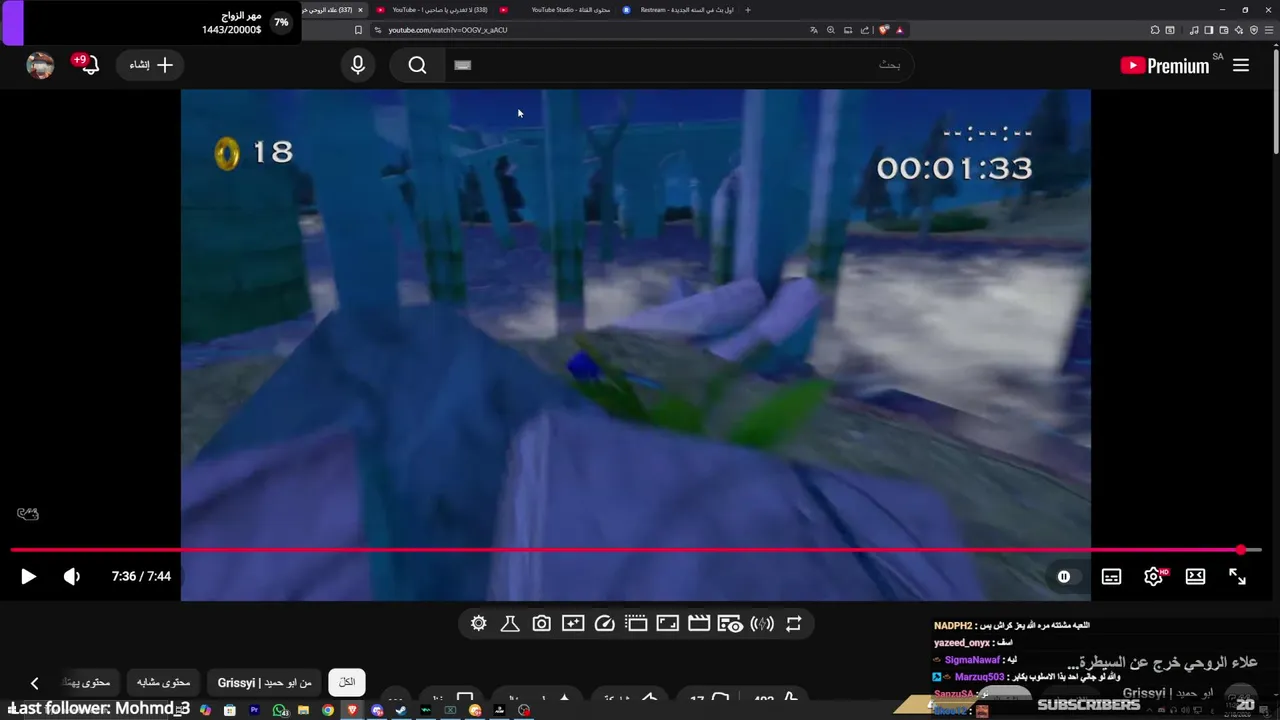Click the rotated picture icon left of video
This screenshot has width=1280, height=720.
click(x=28, y=514)
